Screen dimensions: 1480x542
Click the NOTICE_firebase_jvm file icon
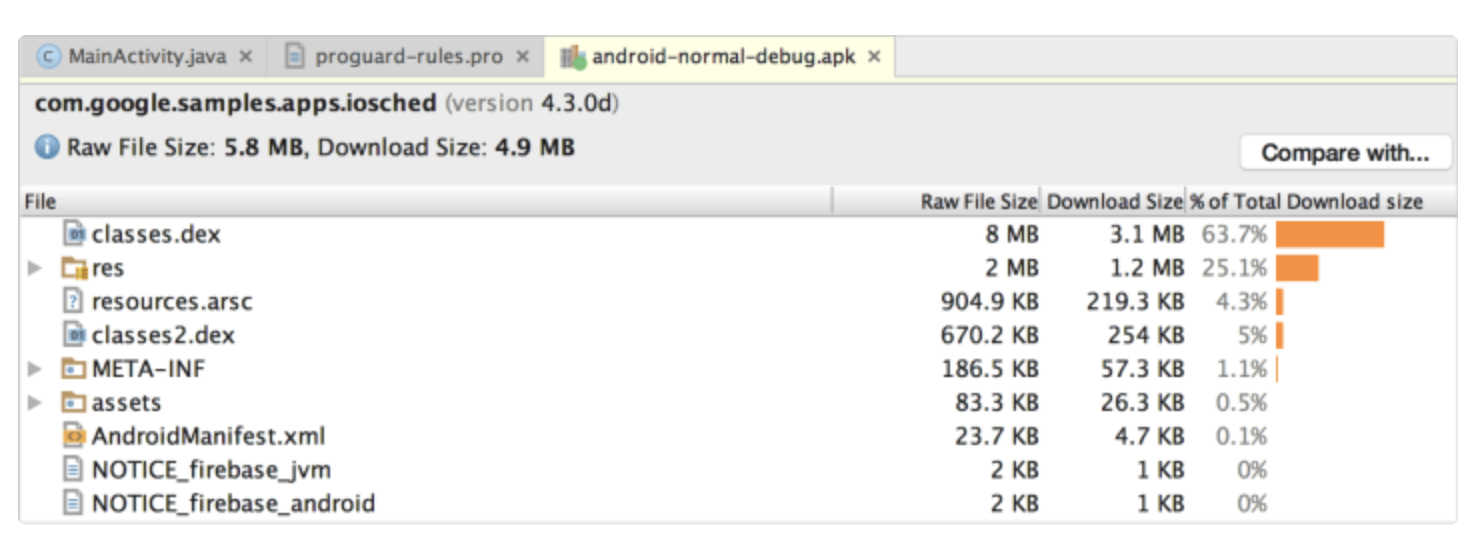click(75, 469)
